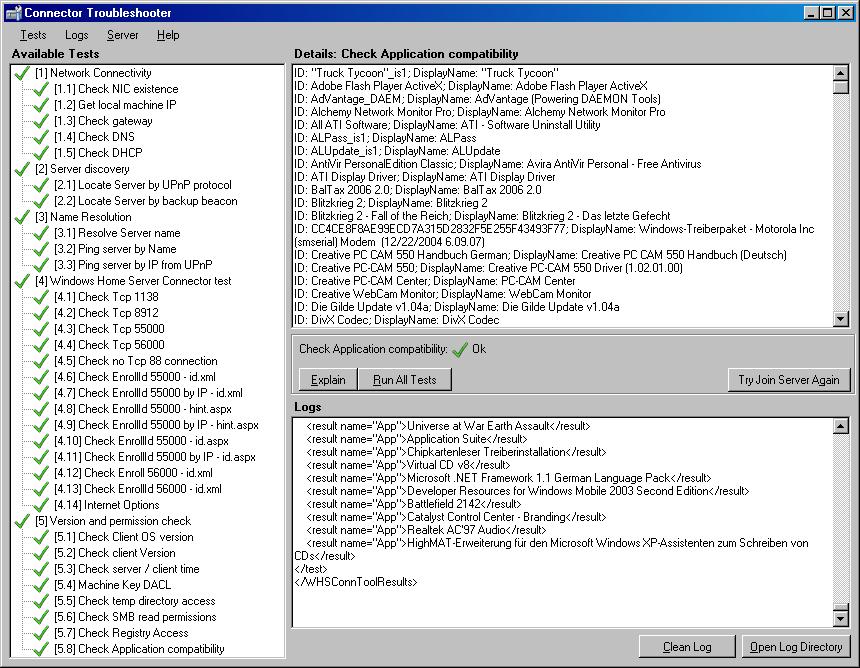This screenshot has width=860, height=668.
Task: Select Check EnrollId 55000 by IP - hint.aspx
Action: (156, 424)
